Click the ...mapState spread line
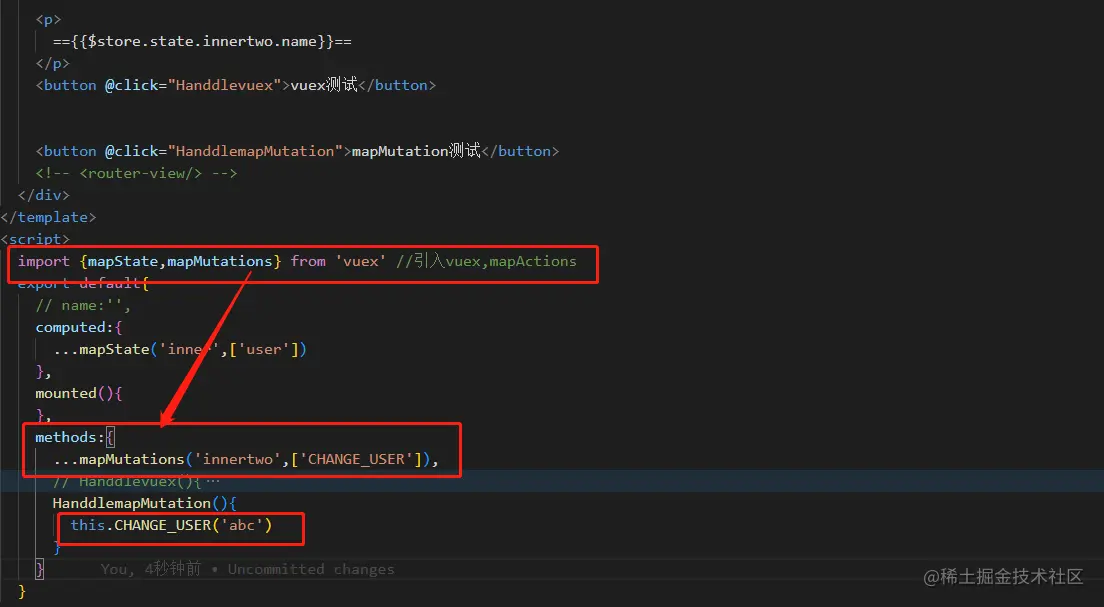 pyautogui.click(x=180, y=349)
